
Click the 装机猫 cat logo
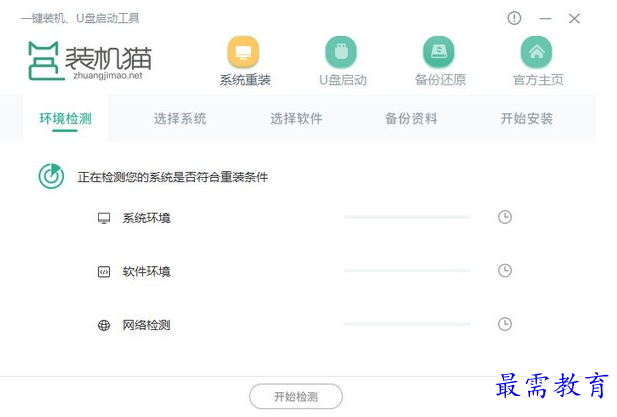click(x=44, y=61)
